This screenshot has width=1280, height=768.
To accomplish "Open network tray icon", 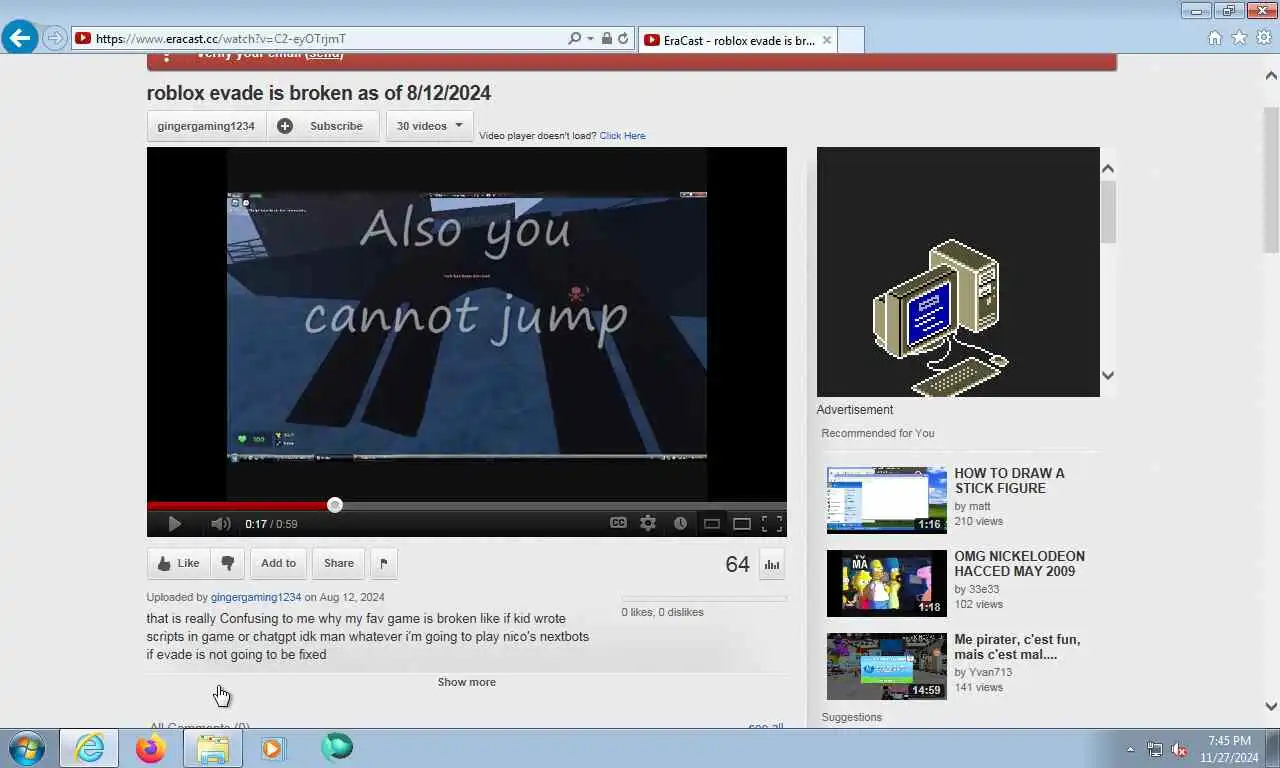I will tap(1155, 749).
